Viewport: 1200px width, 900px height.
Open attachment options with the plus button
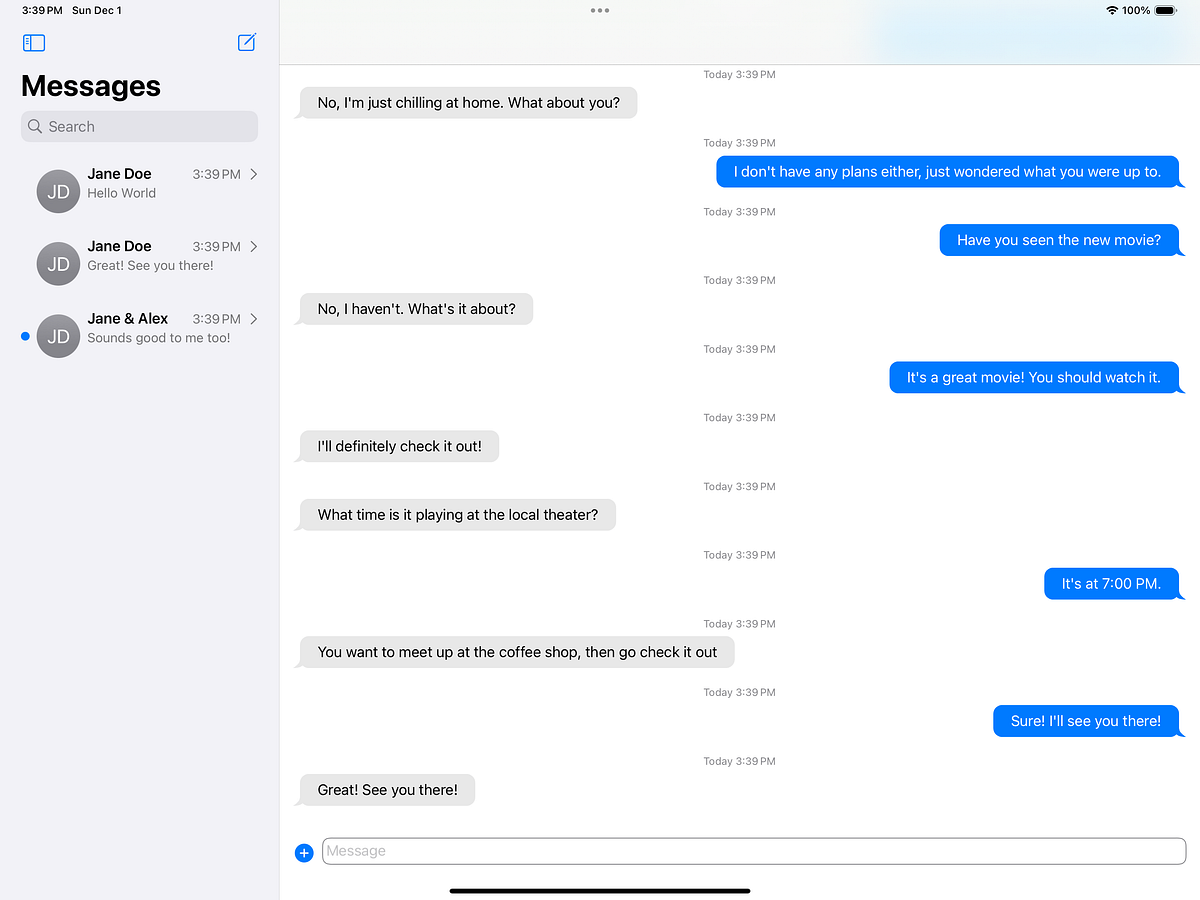coord(304,852)
